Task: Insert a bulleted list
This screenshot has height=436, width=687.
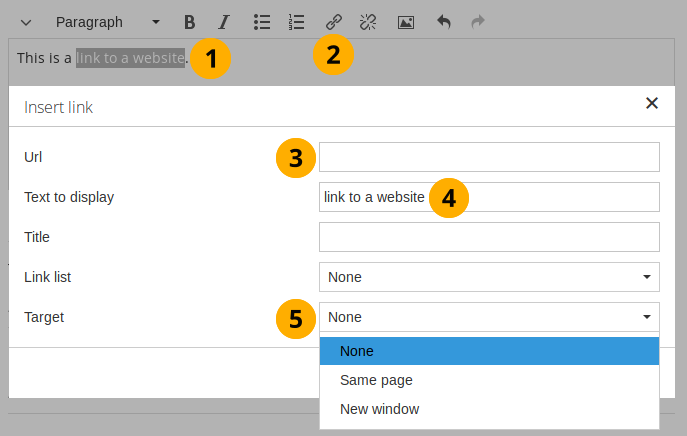Action: tap(262, 22)
